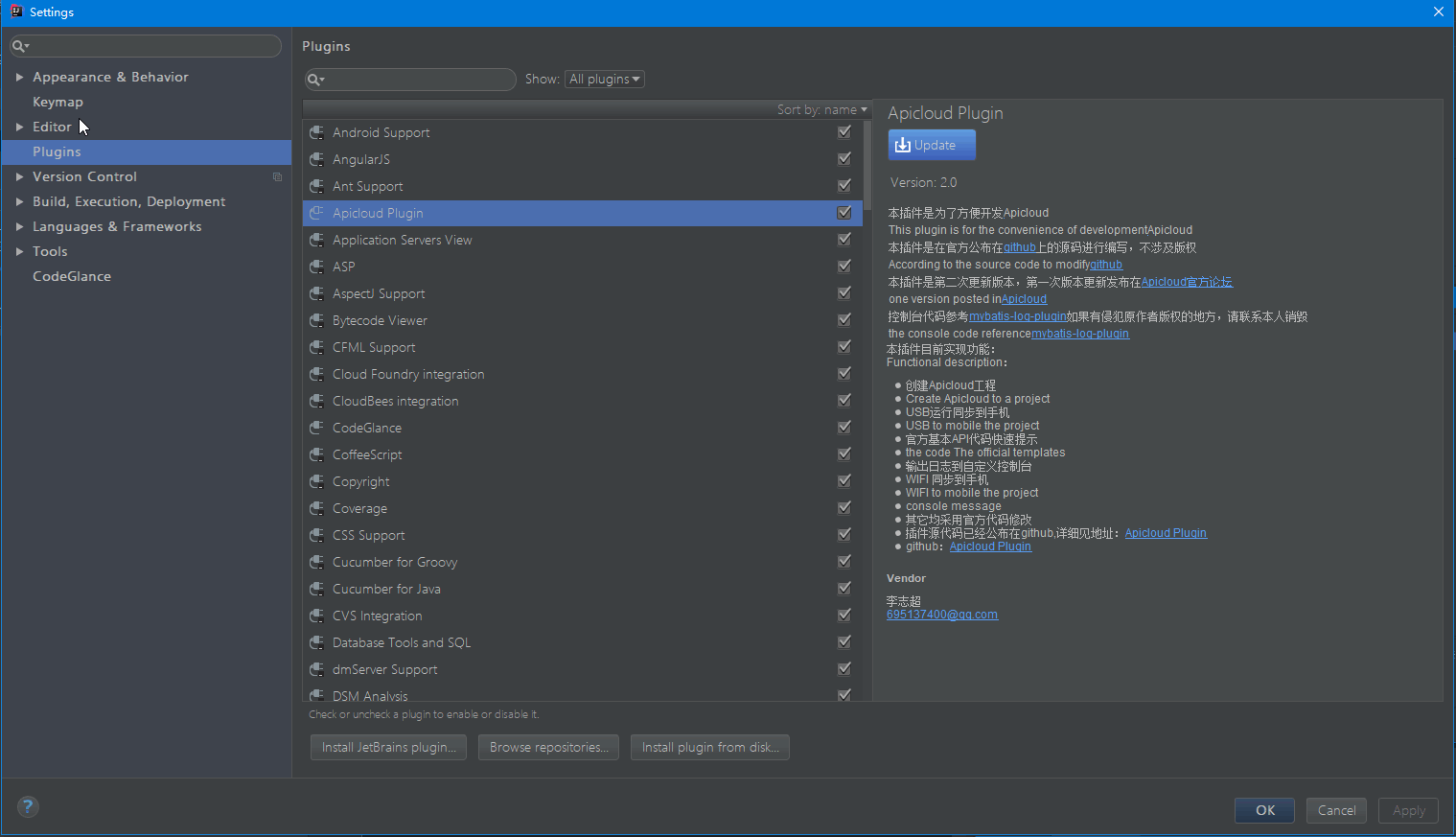
Task: Click the Cucumber for Groovy plugin icon
Action: point(316,562)
